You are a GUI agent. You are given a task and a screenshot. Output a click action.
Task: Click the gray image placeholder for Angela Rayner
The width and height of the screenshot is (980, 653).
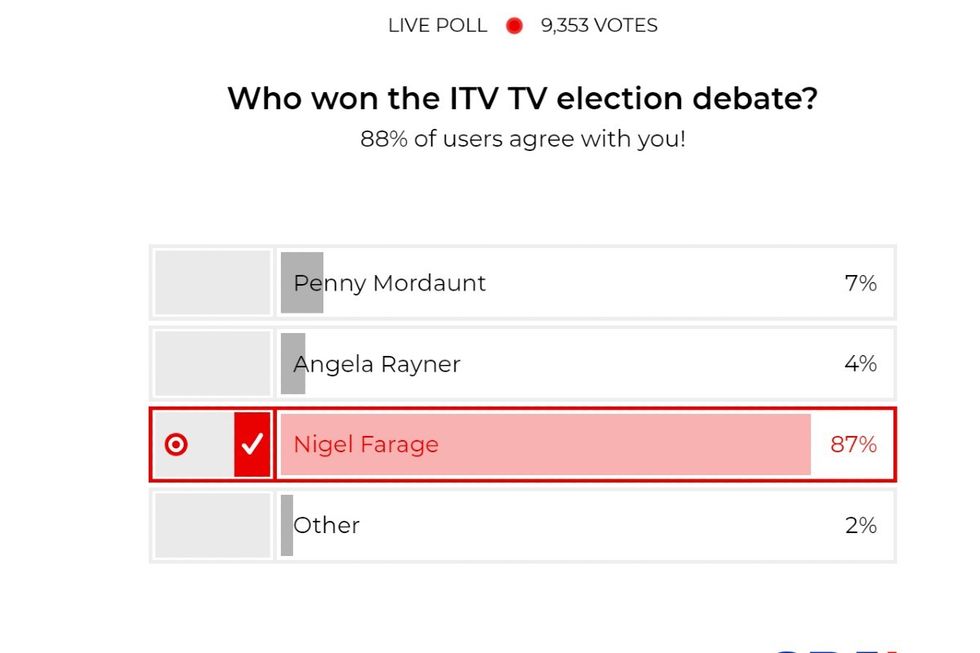(x=212, y=364)
